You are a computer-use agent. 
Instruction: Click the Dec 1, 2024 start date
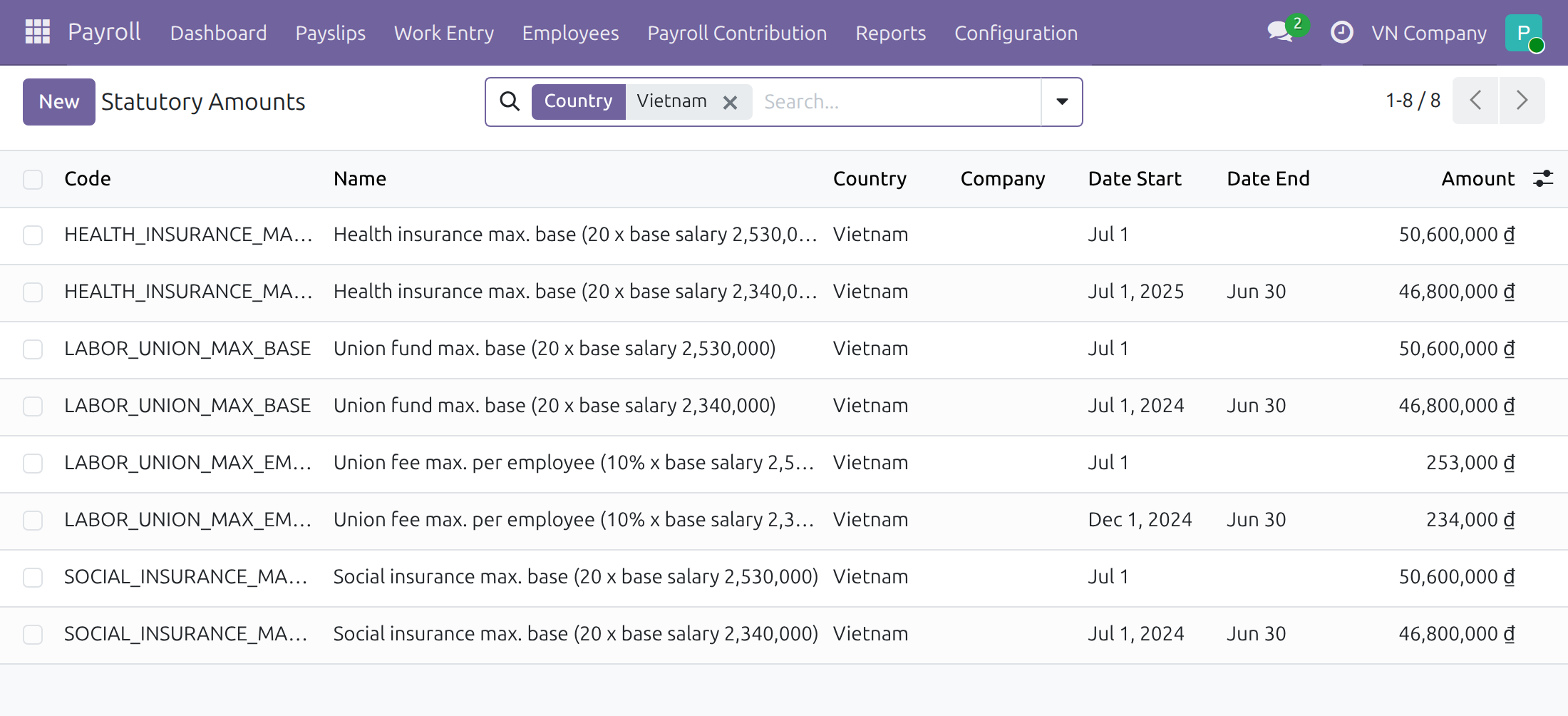[x=1140, y=520]
